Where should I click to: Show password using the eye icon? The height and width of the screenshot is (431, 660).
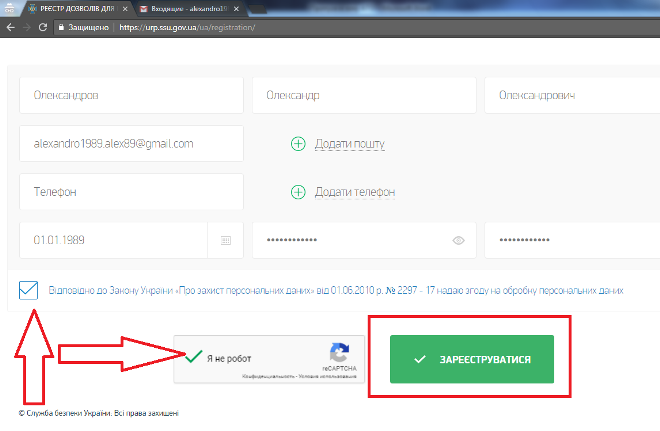click(459, 241)
